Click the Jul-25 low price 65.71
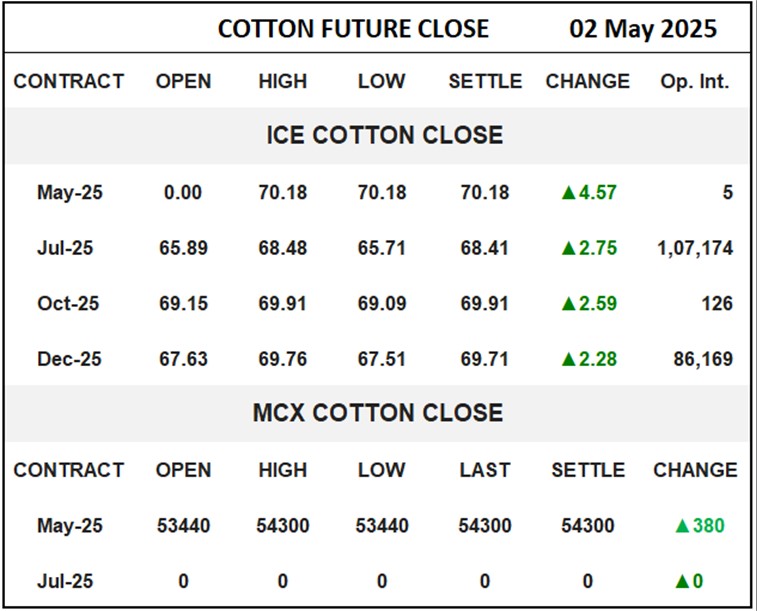The width and height of the screenshot is (757, 611). coord(382,248)
